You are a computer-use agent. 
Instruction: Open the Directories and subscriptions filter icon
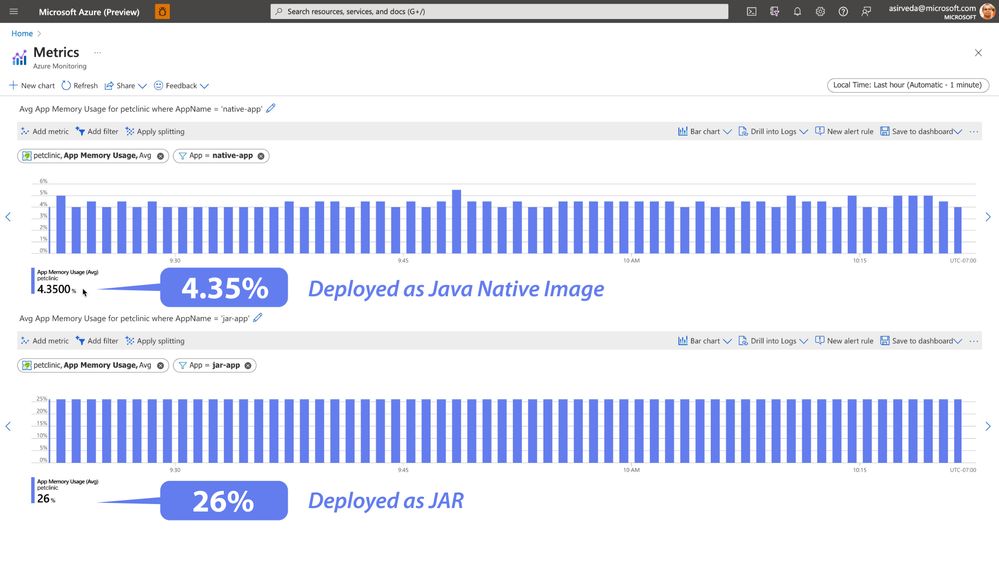coord(775,11)
